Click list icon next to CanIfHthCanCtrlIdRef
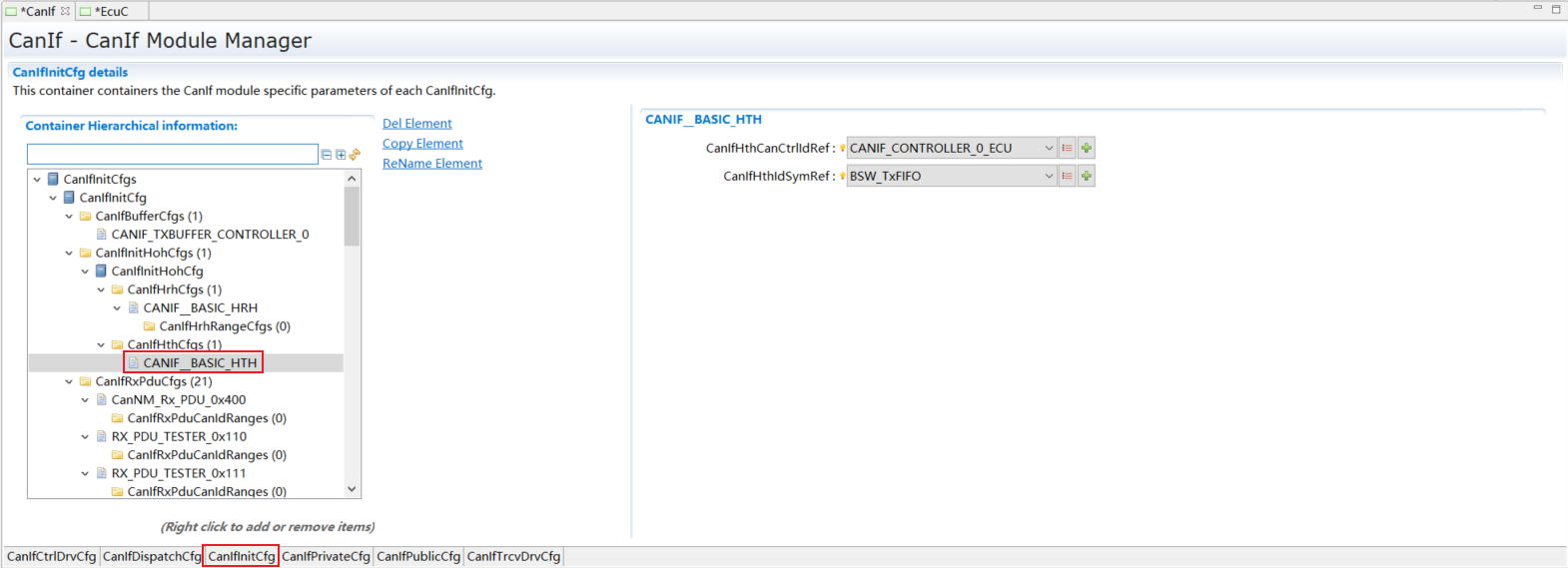Viewport: 1568px width, 568px height. click(x=1067, y=148)
